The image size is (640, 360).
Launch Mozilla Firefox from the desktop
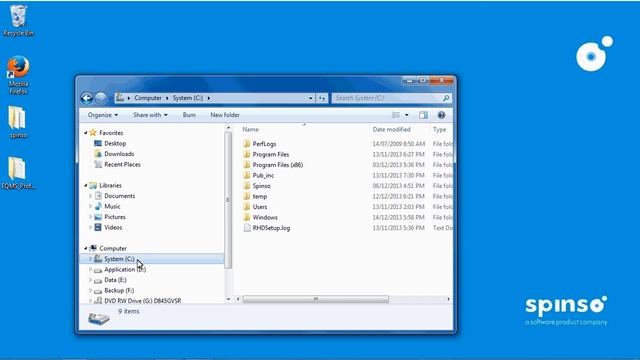(x=18, y=75)
